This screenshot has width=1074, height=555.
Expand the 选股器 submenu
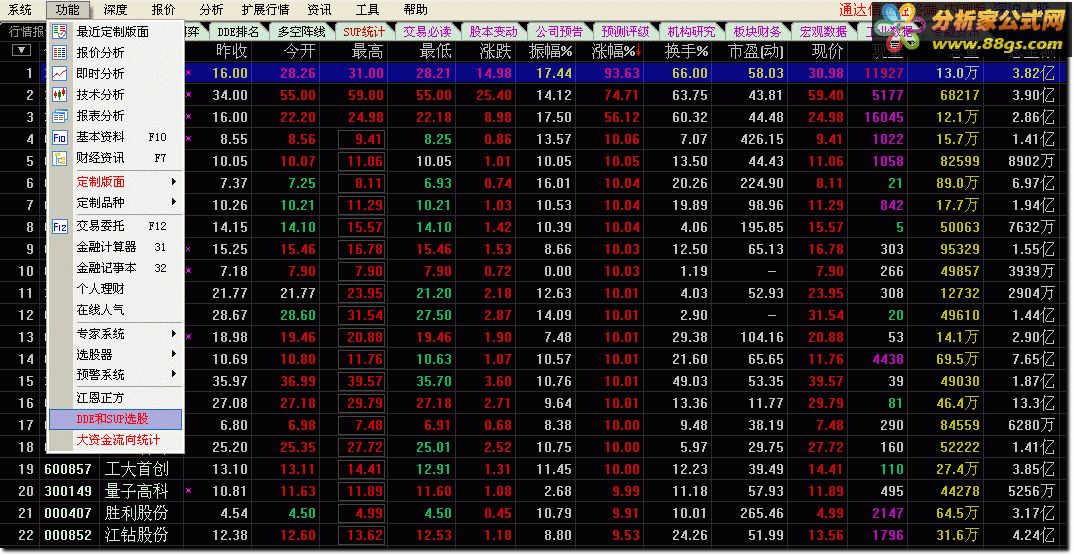pos(174,354)
